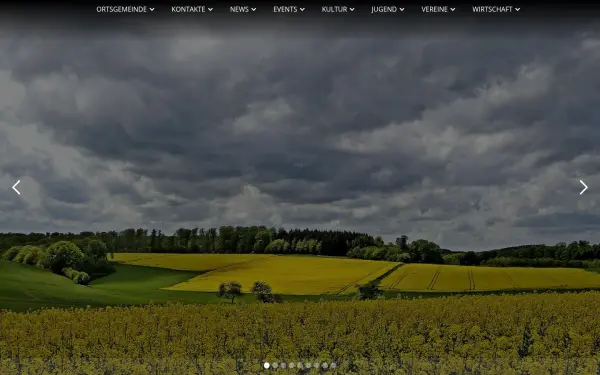Select the first slider pagination dot
Screen dimensions: 600x375
click(x=267, y=365)
